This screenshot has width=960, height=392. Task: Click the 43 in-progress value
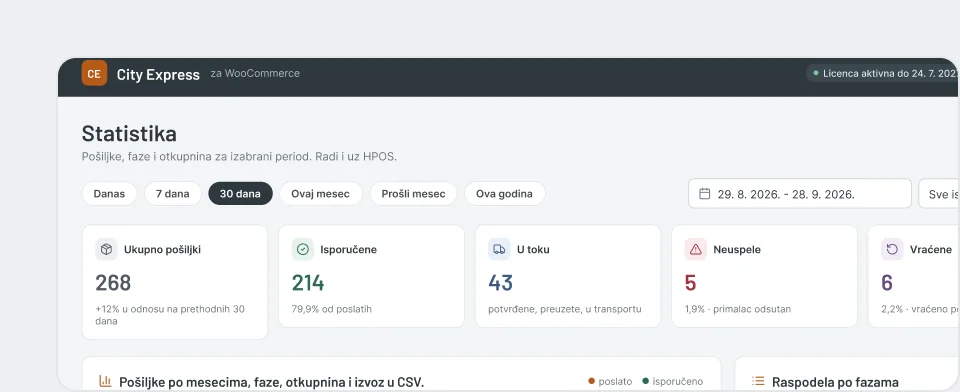501,282
